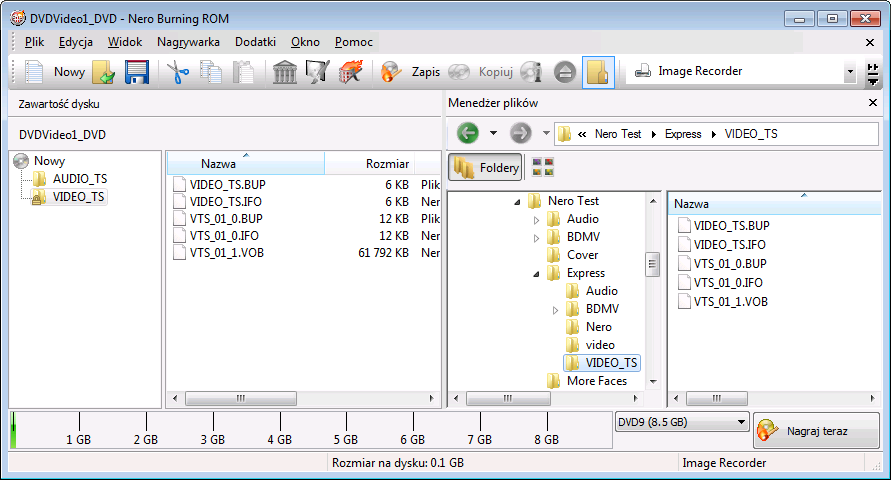Select VTS_01_0.BUP in file manager list

tap(722, 264)
